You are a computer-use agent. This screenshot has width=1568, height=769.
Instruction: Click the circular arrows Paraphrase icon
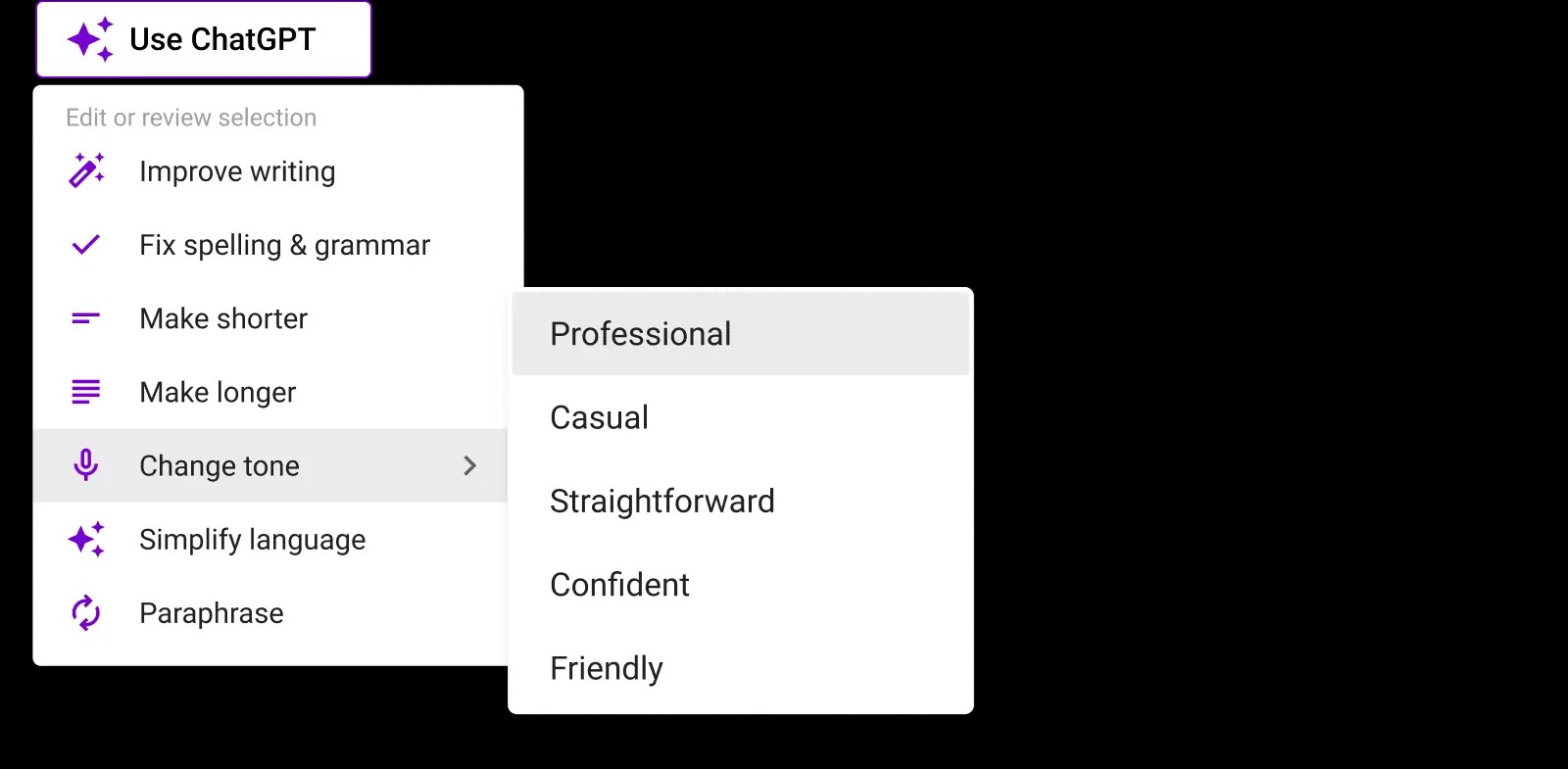86,613
